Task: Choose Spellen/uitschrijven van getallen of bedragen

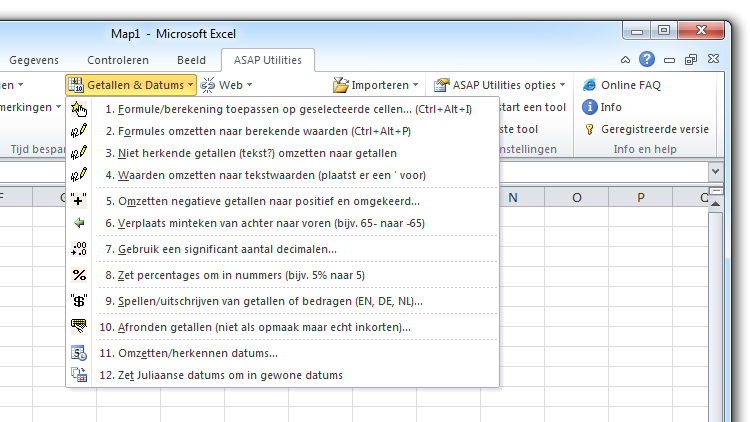Action: click(x=283, y=301)
